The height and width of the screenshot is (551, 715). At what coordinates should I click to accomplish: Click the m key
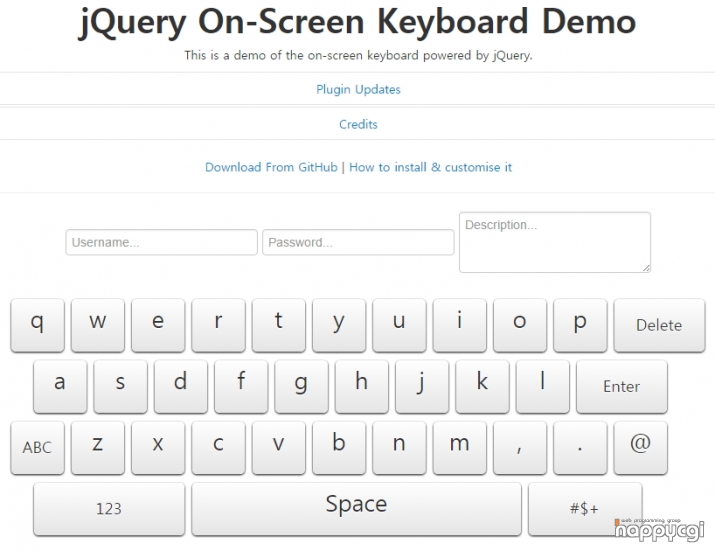(x=460, y=448)
